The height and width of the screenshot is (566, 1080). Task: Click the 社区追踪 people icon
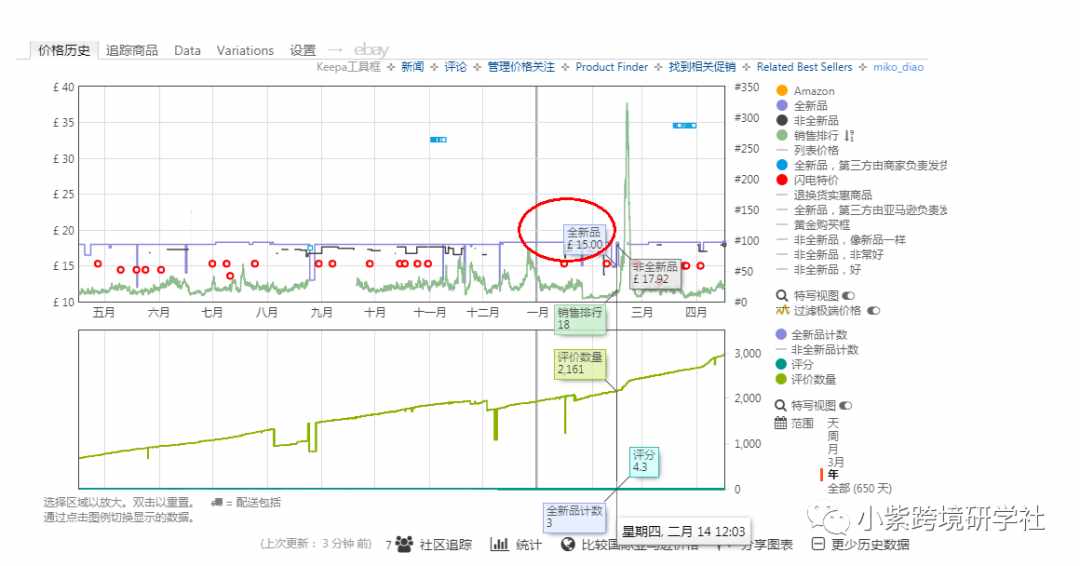tap(404, 544)
